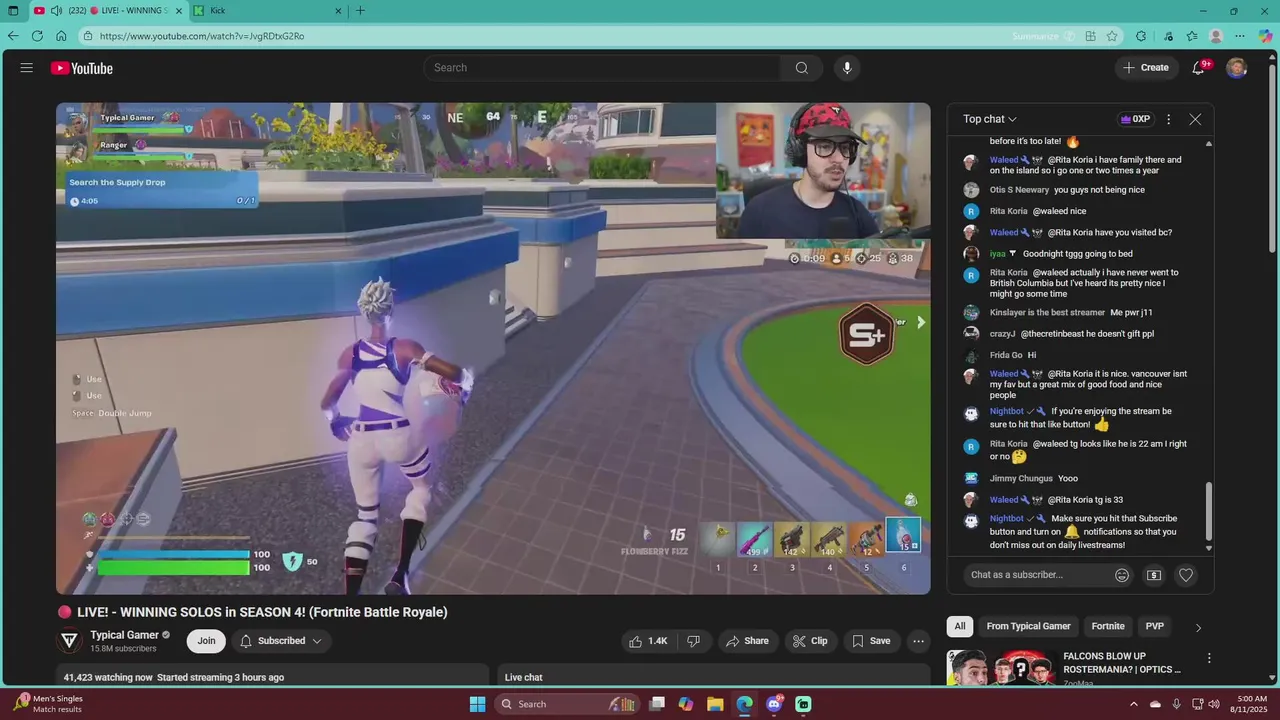Go back in browser history

[13, 36]
